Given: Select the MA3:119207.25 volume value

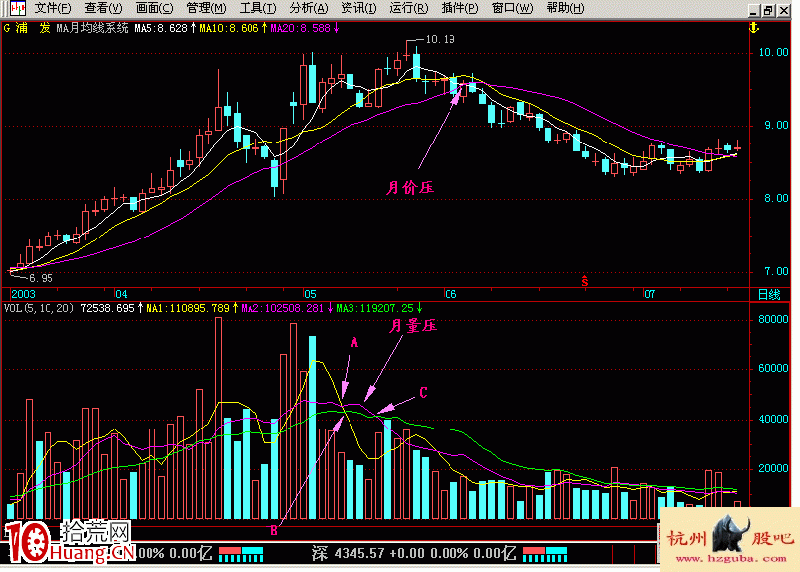Looking at the screenshot, I should (375, 308).
